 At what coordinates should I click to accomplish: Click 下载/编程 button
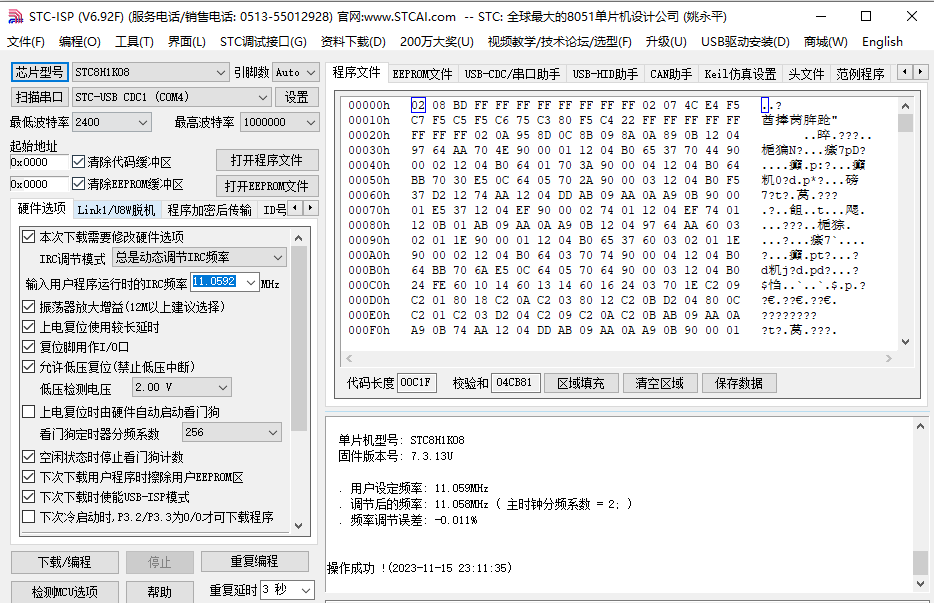[64, 562]
